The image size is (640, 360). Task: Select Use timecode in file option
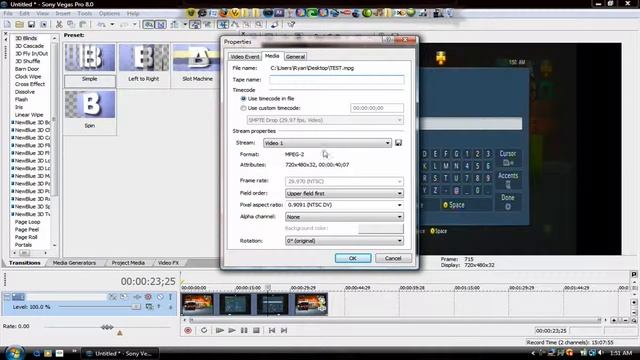243,99
